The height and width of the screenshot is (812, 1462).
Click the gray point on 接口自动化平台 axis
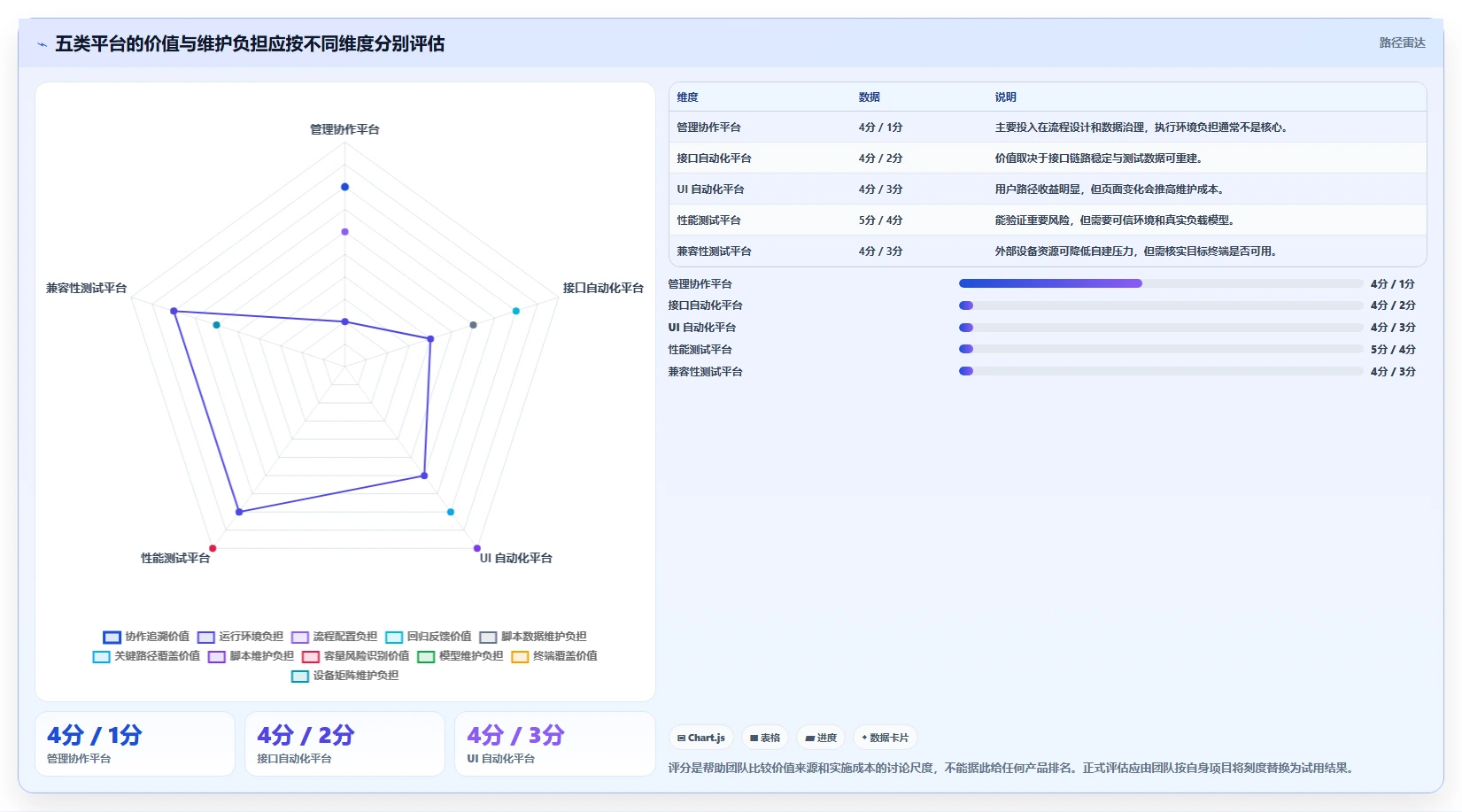(x=473, y=325)
